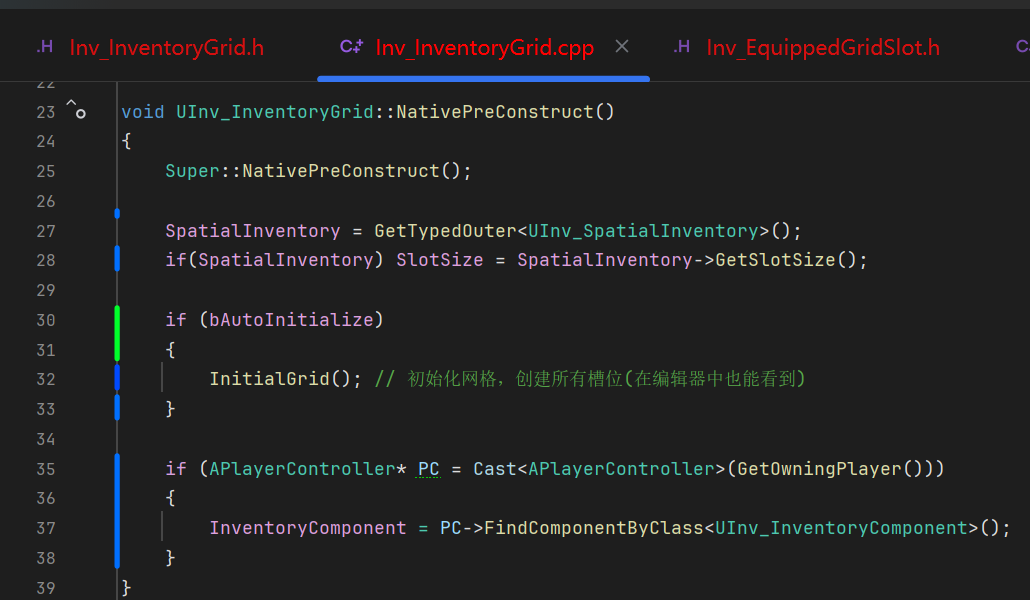Screen dimensions: 1030x600
Task: Click line number 32 in gutter
Action: tap(46, 379)
